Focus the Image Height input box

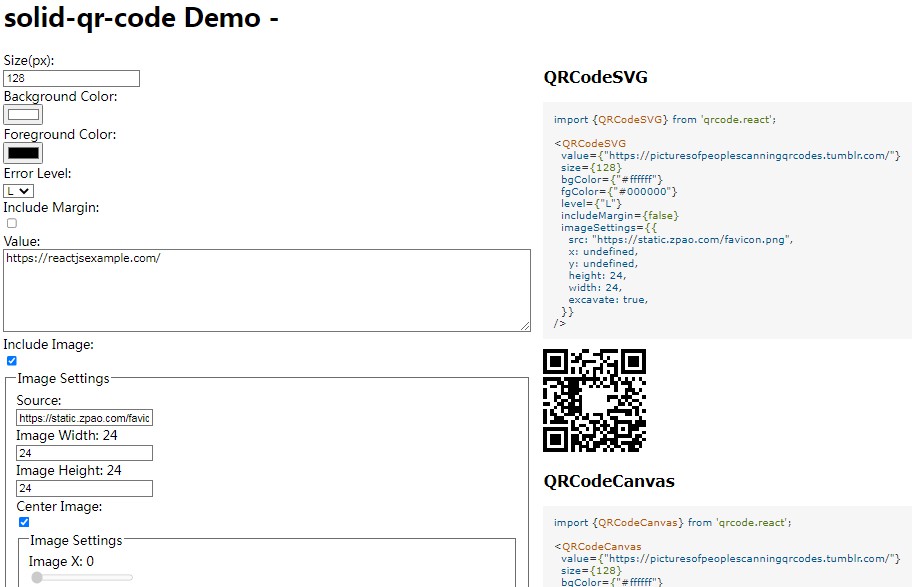tap(84, 488)
